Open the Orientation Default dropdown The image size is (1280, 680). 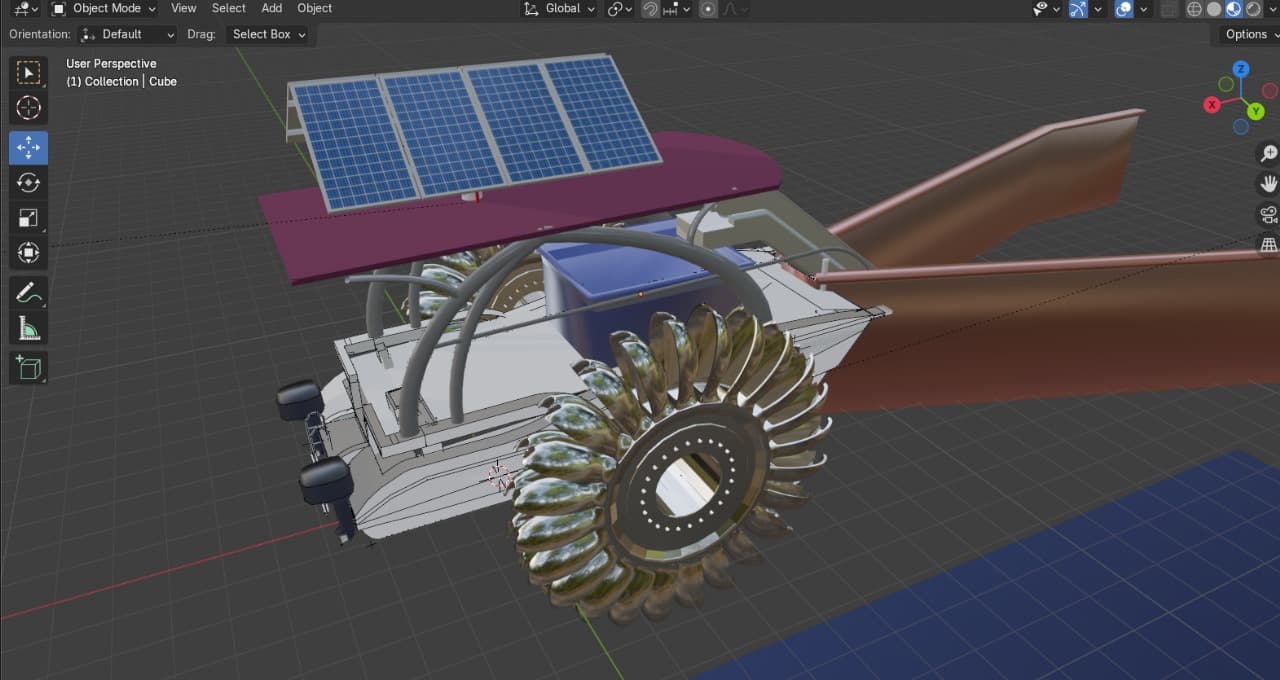point(127,34)
